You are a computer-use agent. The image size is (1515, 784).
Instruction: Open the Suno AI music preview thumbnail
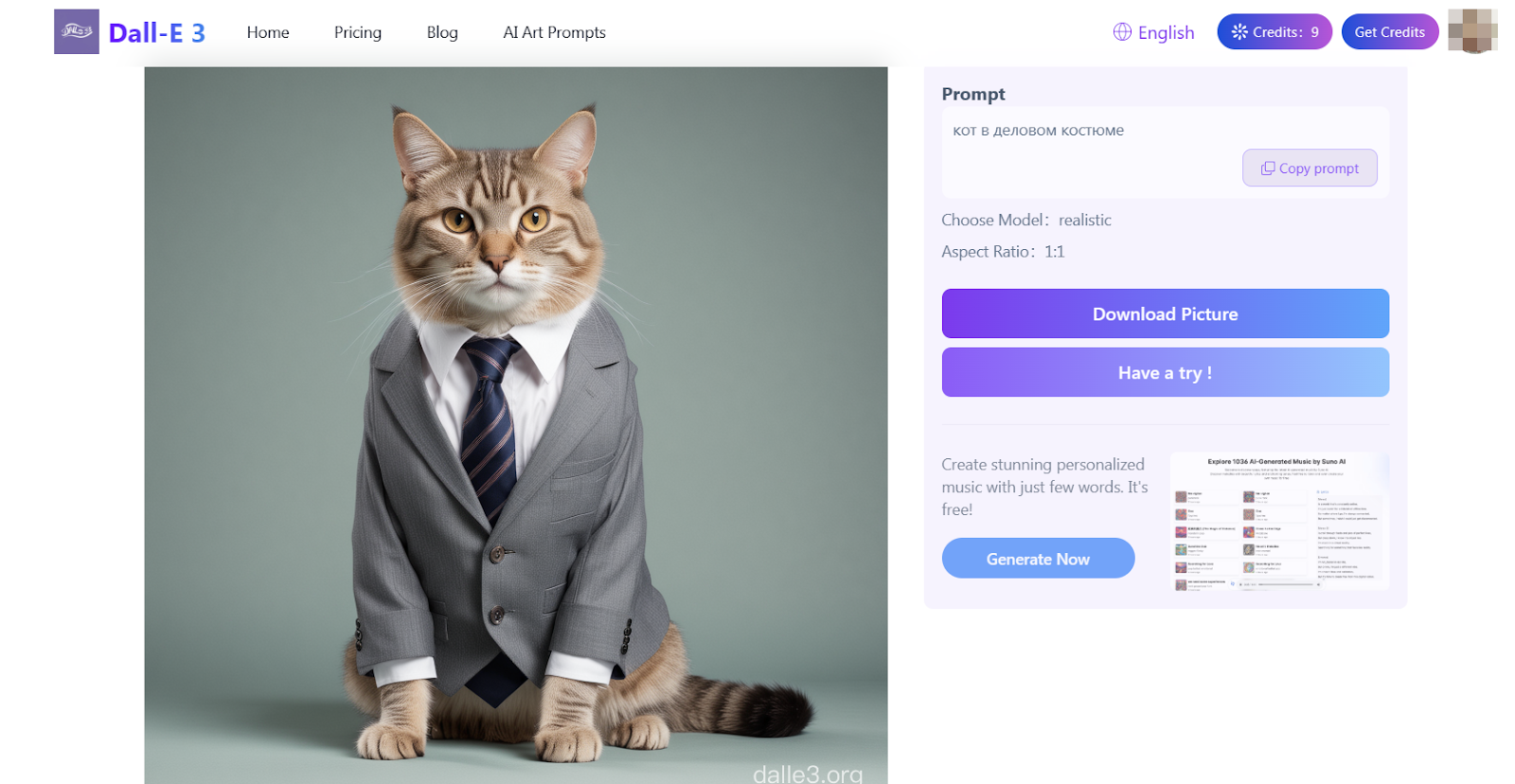[x=1279, y=522]
